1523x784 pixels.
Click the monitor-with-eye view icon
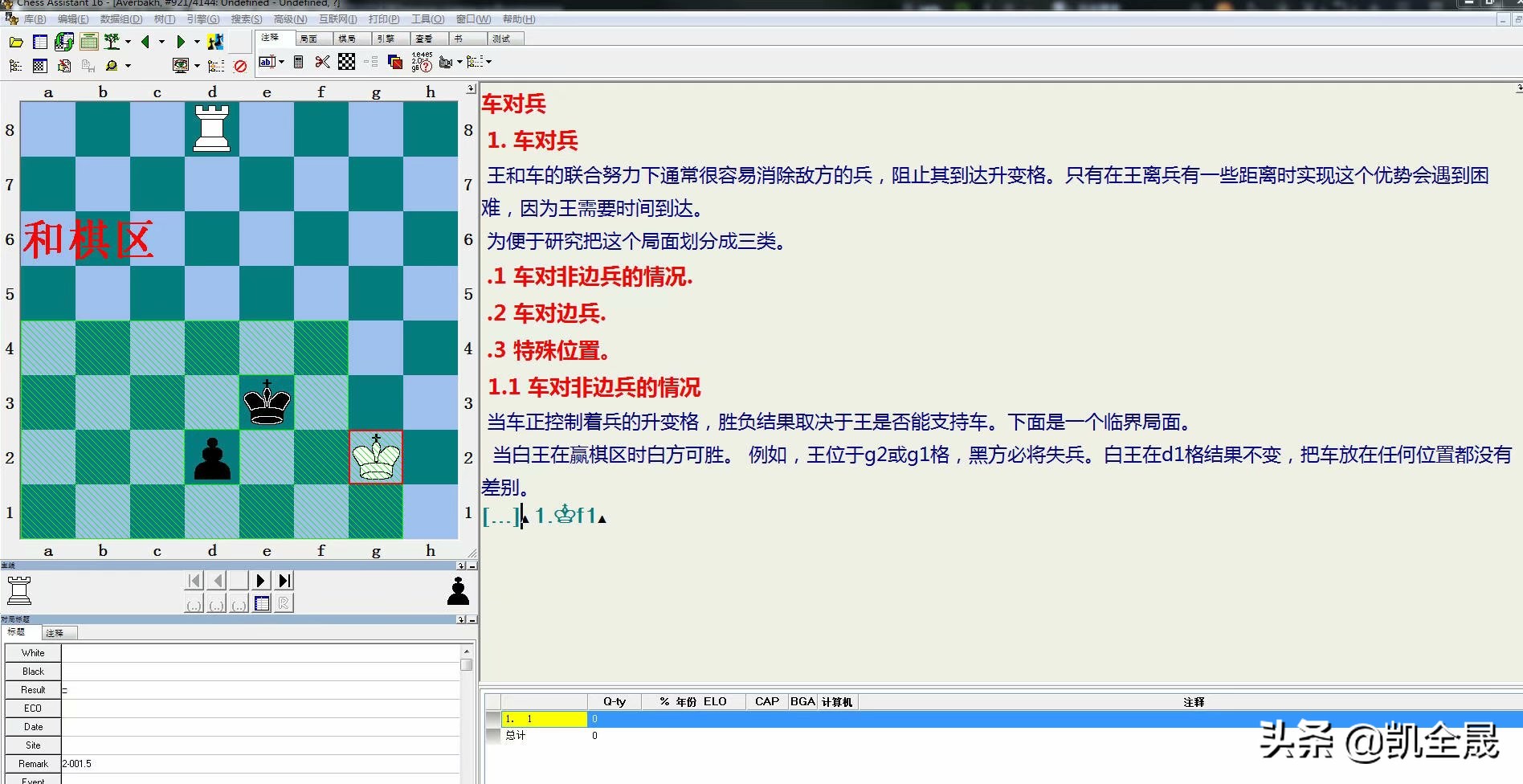(182, 65)
